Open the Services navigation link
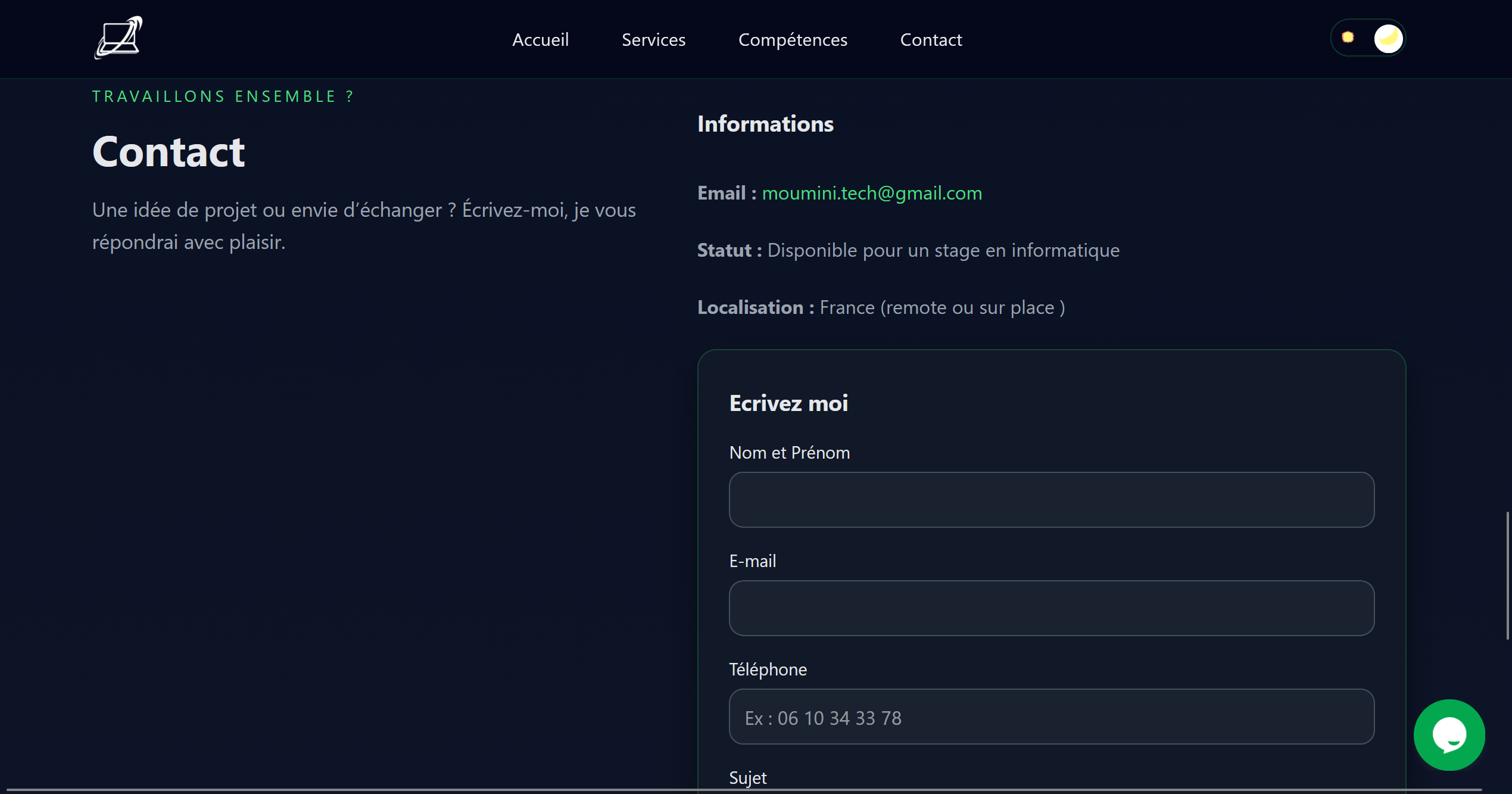 [653, 40]
